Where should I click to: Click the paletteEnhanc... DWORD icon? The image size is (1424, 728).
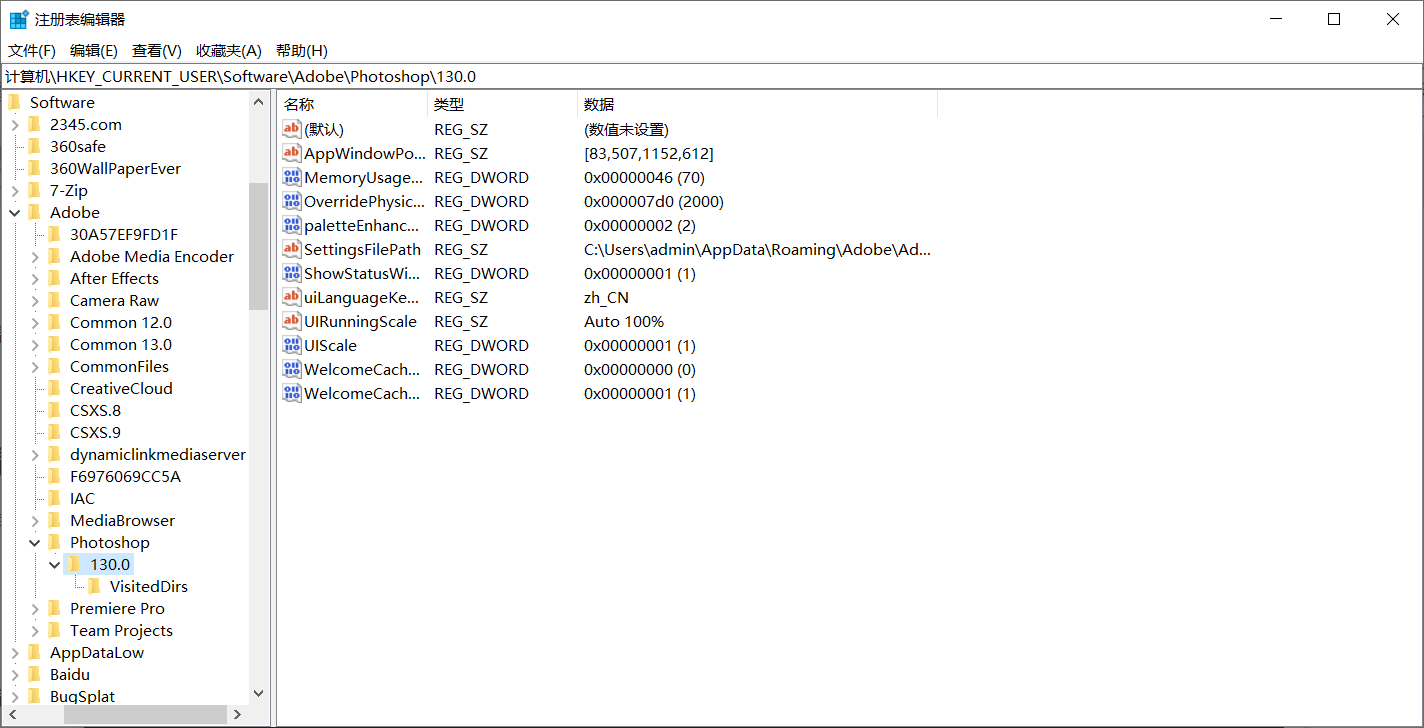(292, 225)
